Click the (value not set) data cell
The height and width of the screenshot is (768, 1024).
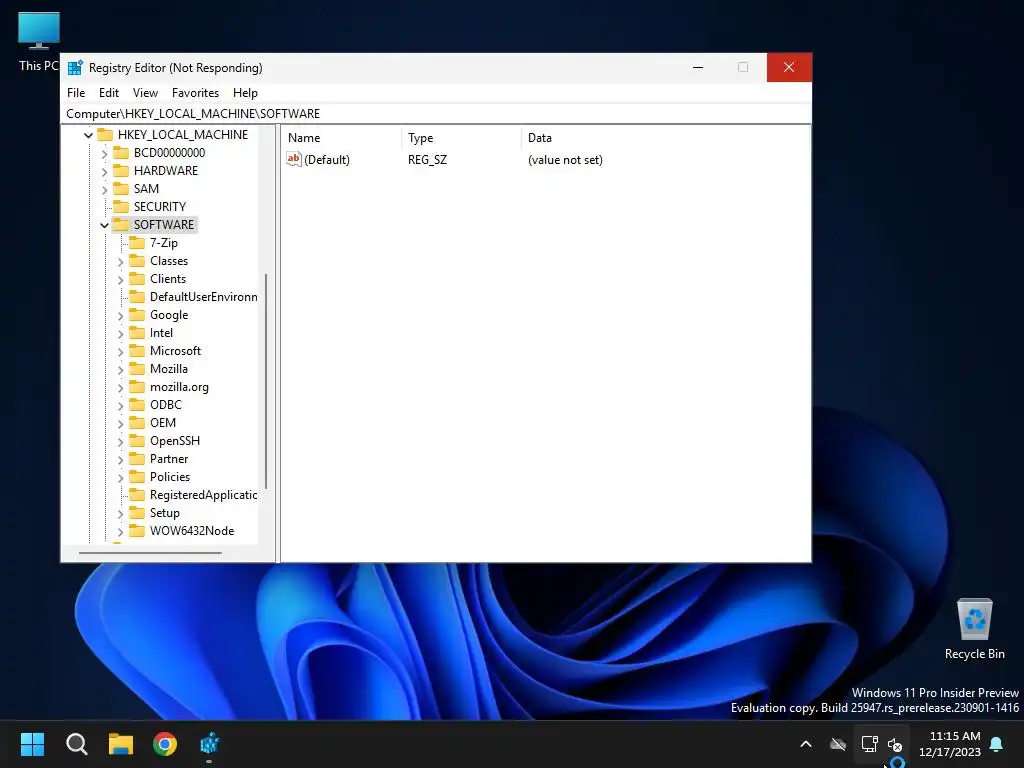coord(566,160)
